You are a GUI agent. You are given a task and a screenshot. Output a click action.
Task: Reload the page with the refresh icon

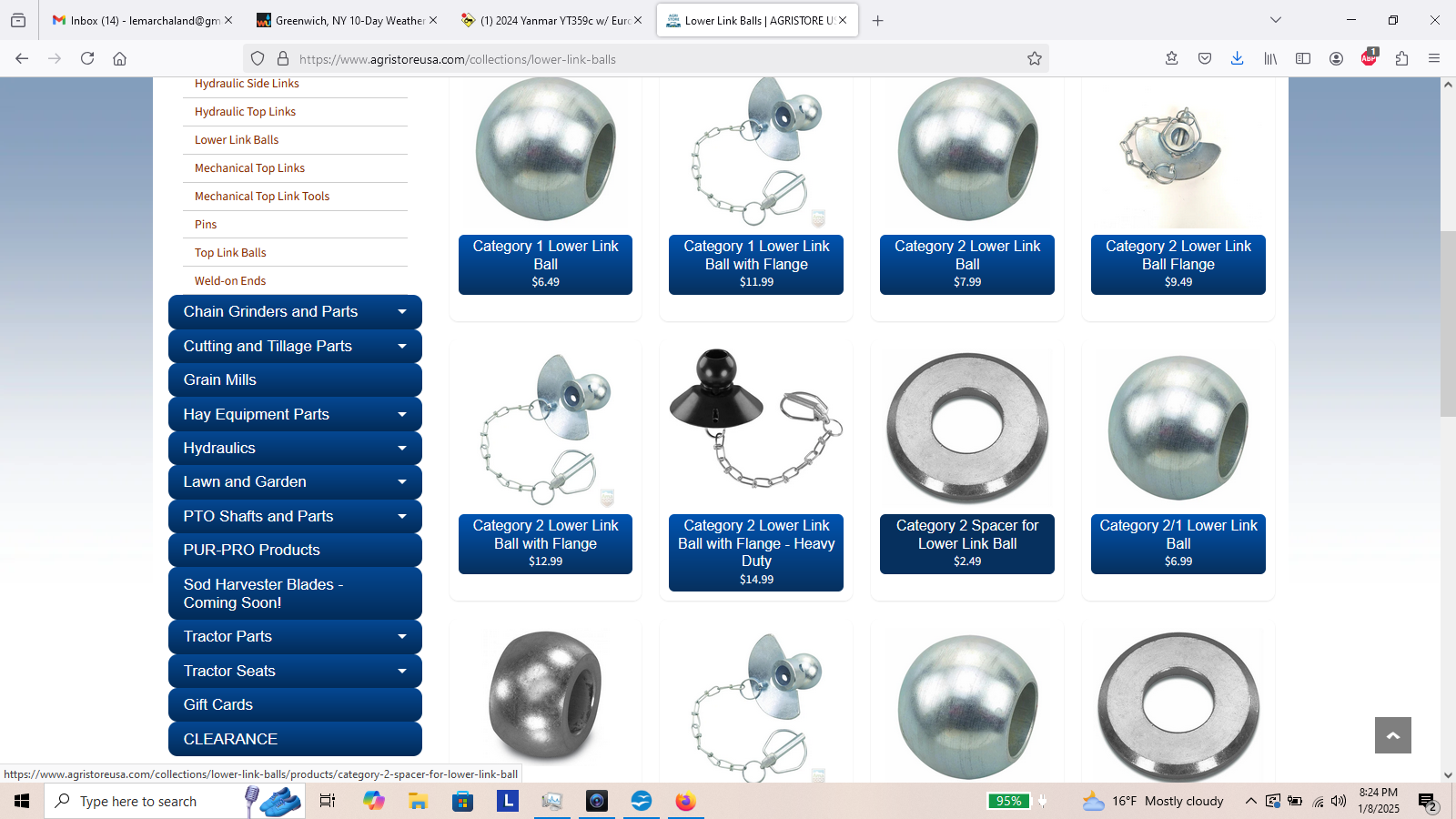[x=87, y=58]
